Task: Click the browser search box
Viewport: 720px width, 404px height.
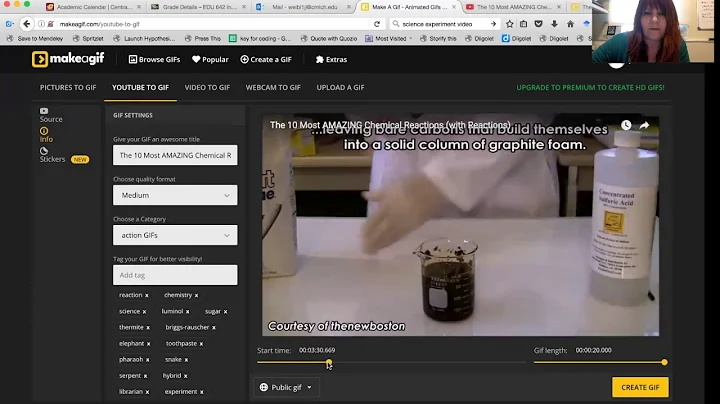Action: pos(444,24)
